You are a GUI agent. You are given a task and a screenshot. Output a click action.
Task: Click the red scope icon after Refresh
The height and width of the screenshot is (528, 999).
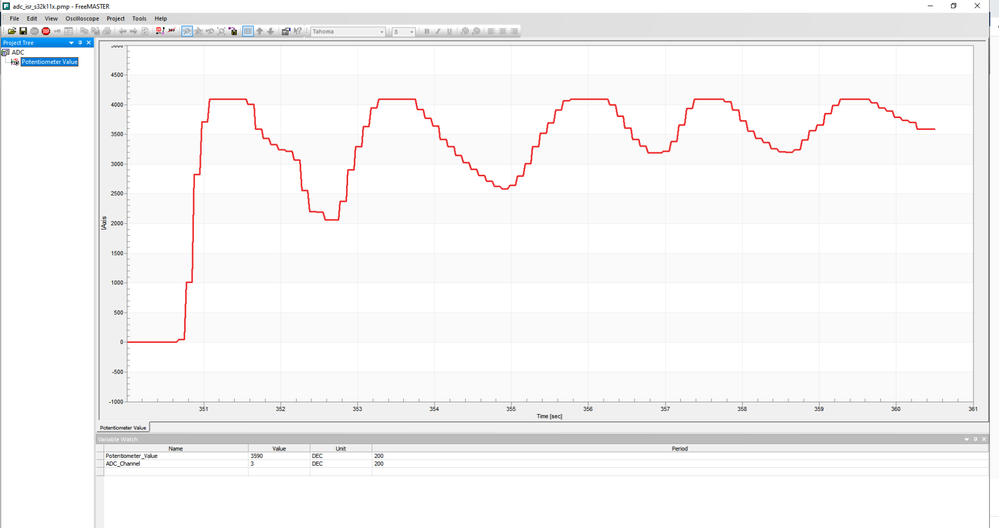click(x=160, y=31)
